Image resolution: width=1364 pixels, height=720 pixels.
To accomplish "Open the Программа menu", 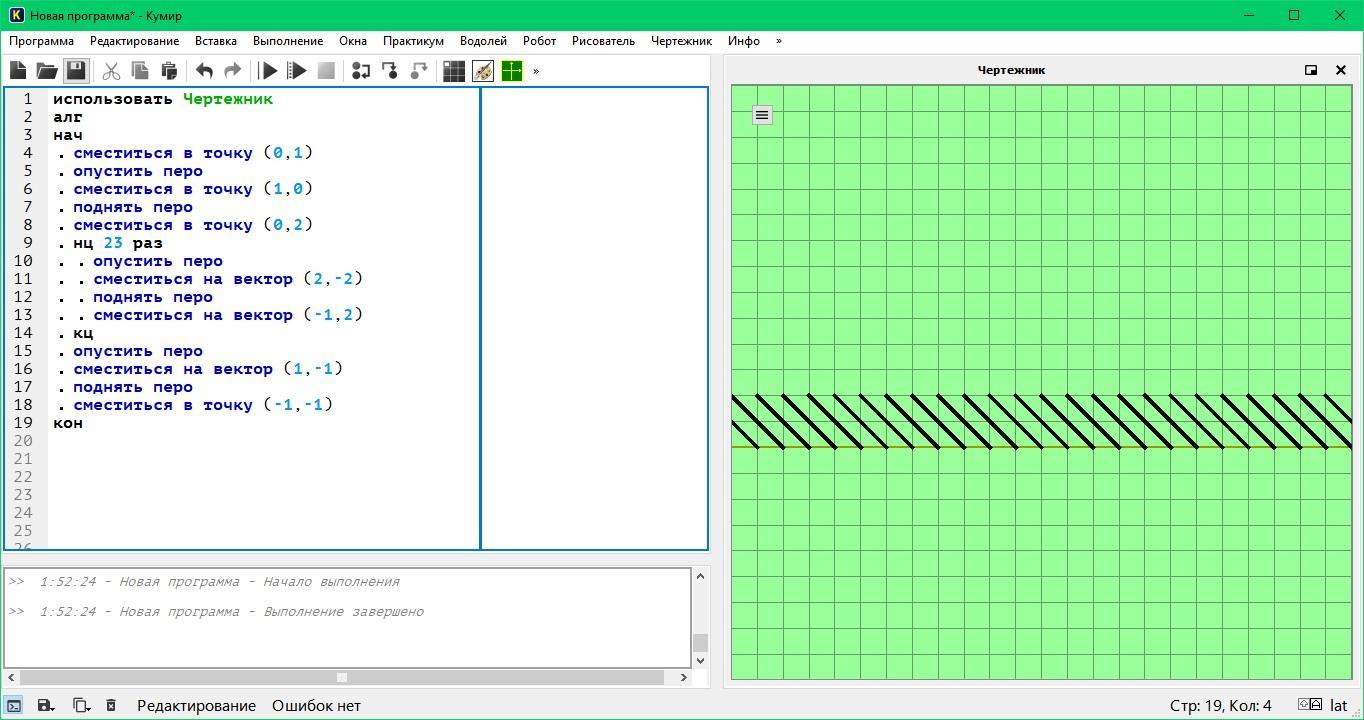I will 41,41.
